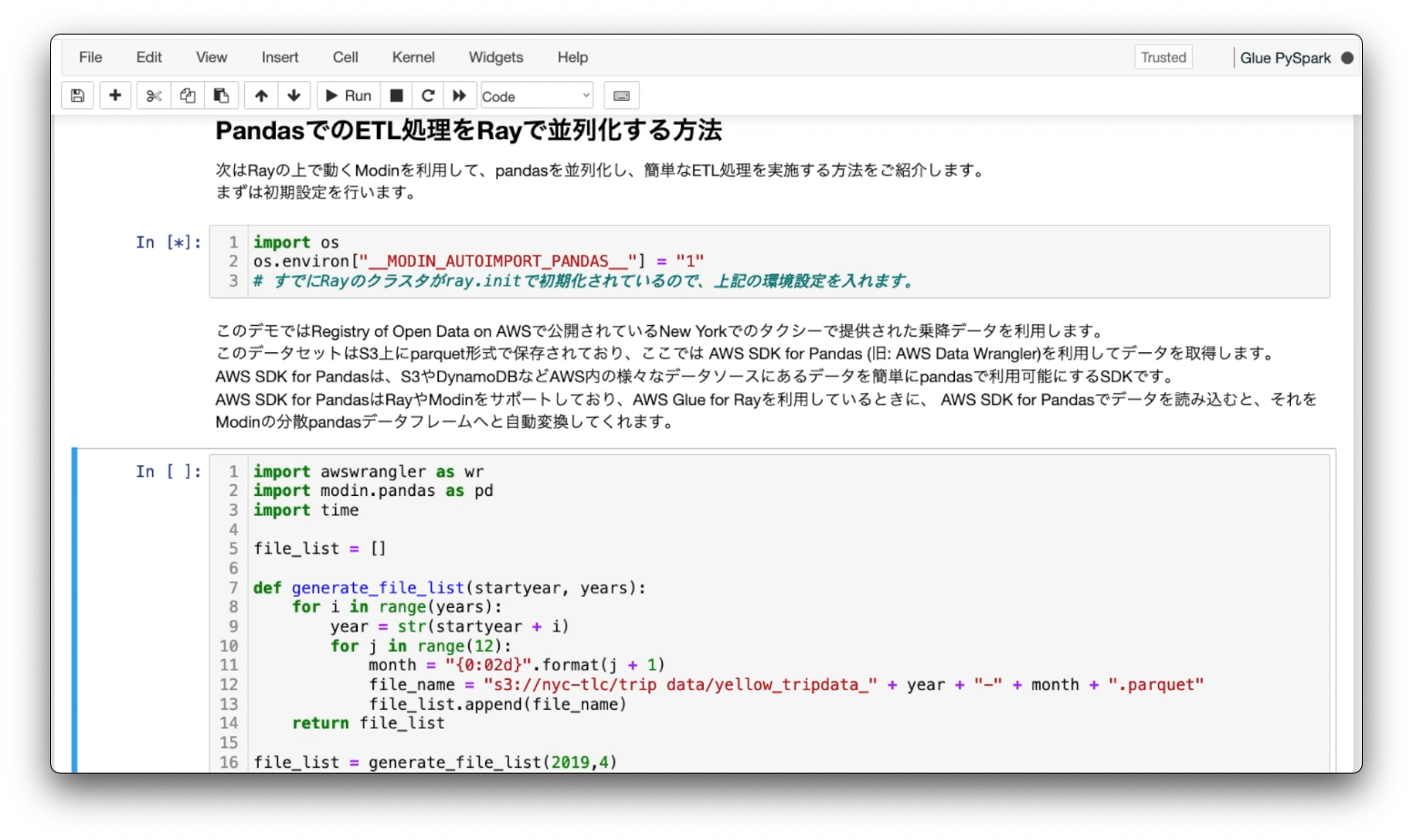1413x840 pixels.
Task: Move selected cell up arrow
Action: (261, 96)
